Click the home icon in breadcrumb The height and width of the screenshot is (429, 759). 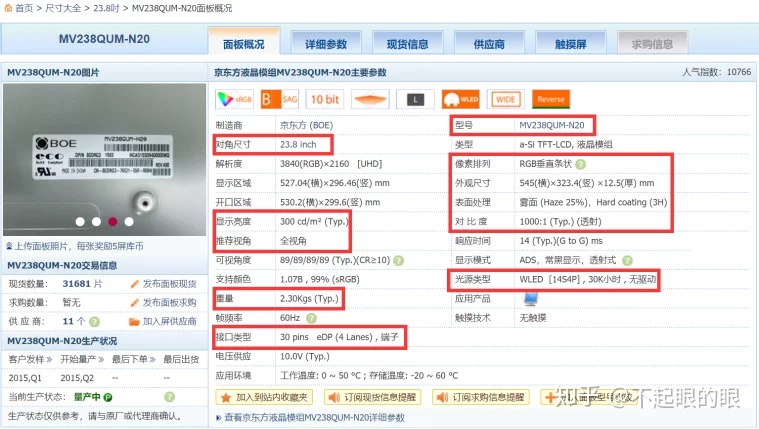coord(7,8)
